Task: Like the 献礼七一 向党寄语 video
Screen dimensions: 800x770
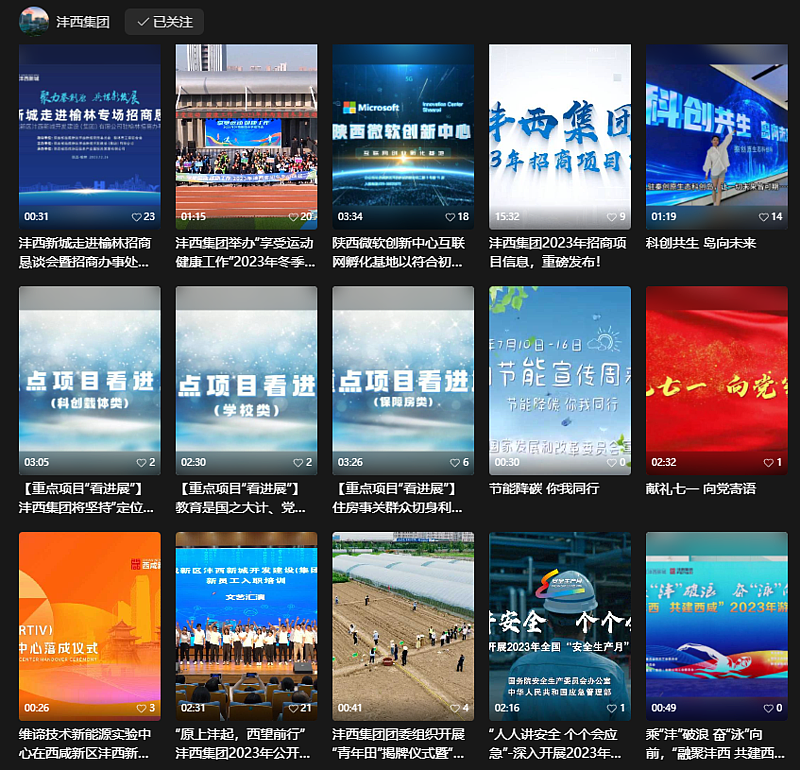Action: [767, 463]
